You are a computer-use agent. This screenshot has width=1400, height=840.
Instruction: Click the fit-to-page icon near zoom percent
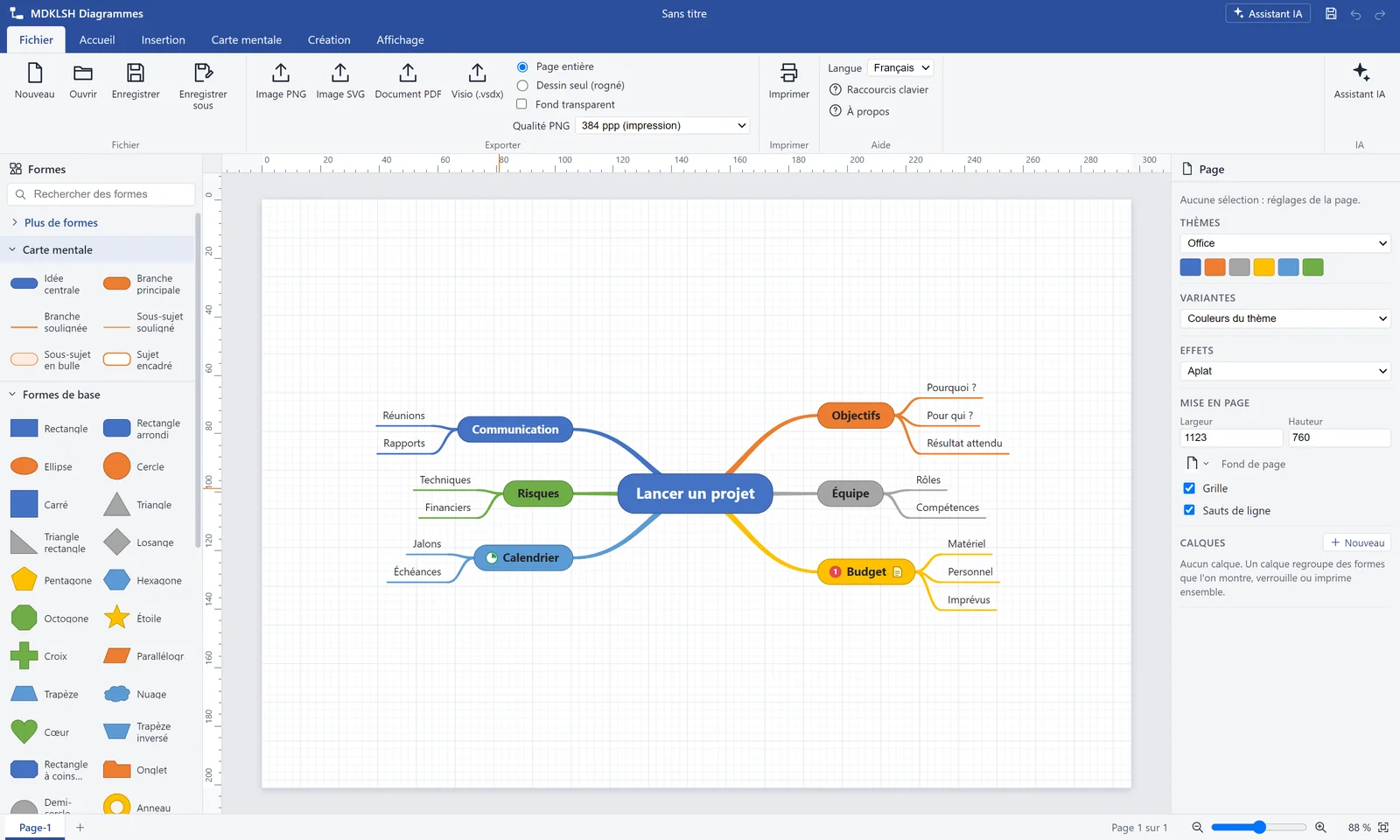[1383, 827]
